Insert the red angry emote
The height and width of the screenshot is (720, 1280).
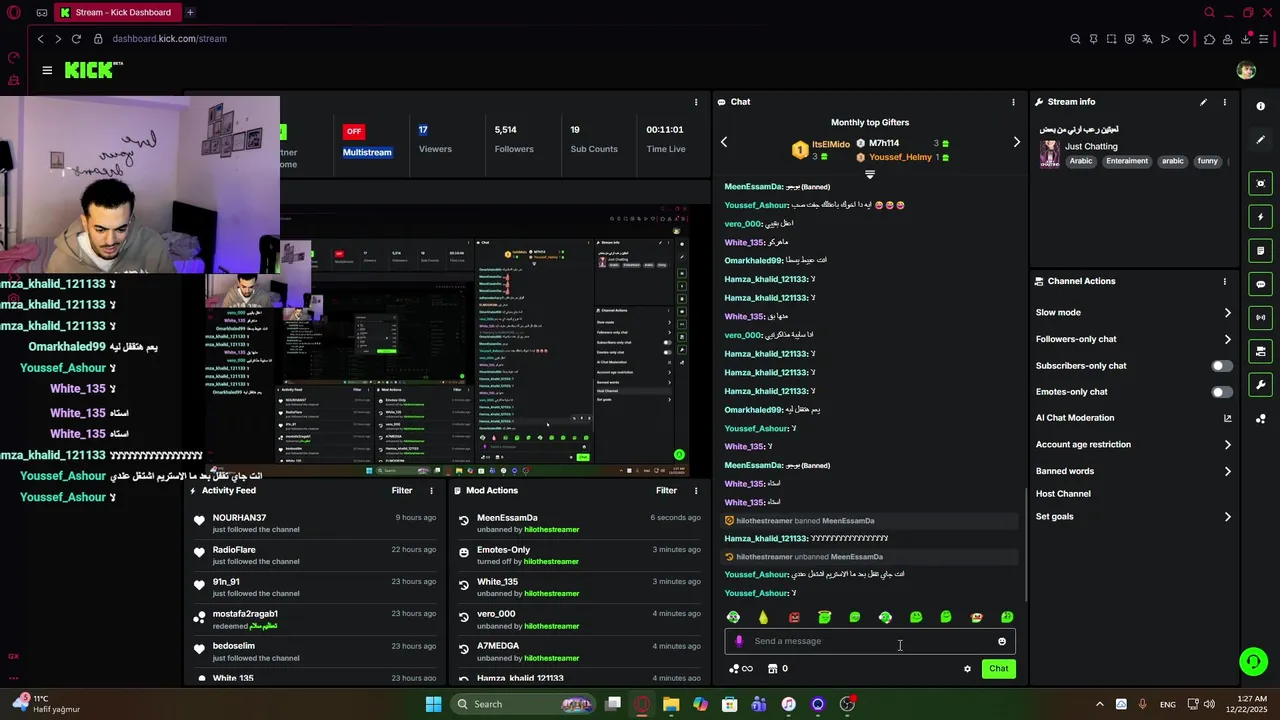pos(794,617)
